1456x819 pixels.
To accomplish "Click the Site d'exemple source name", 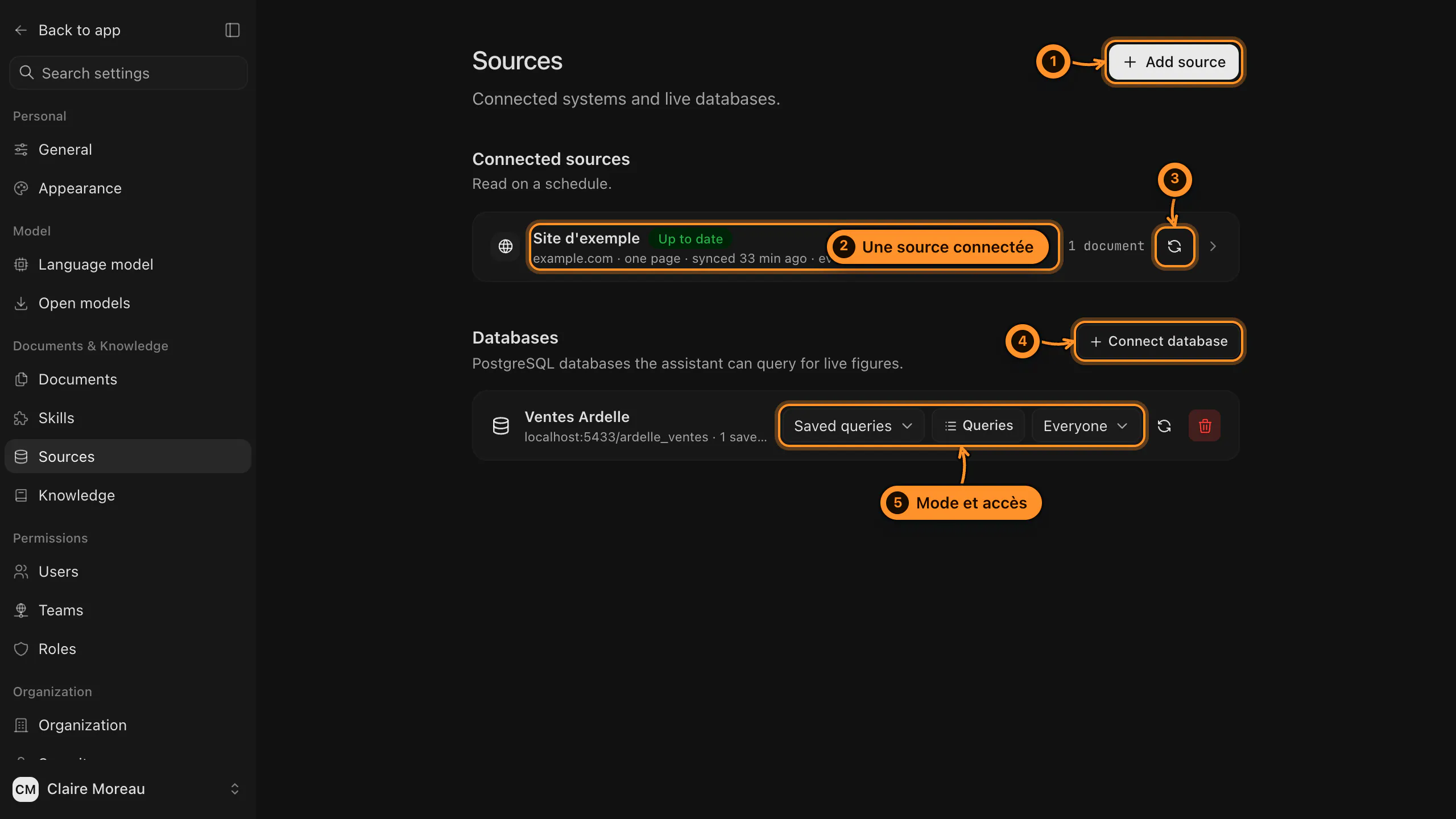I will [x=586, y=238].
